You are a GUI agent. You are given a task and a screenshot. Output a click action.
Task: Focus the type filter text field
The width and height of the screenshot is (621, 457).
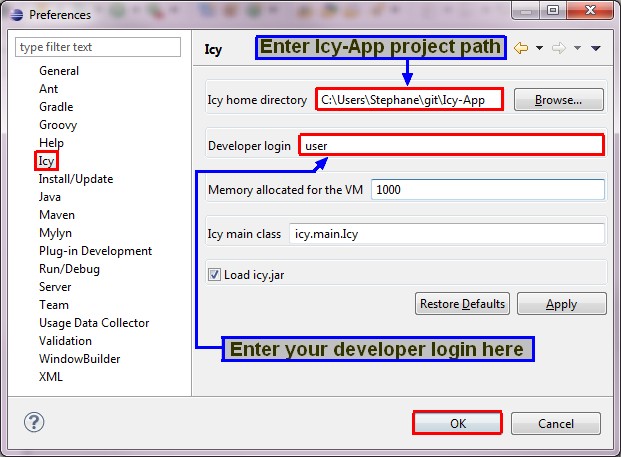click(98, 47)
